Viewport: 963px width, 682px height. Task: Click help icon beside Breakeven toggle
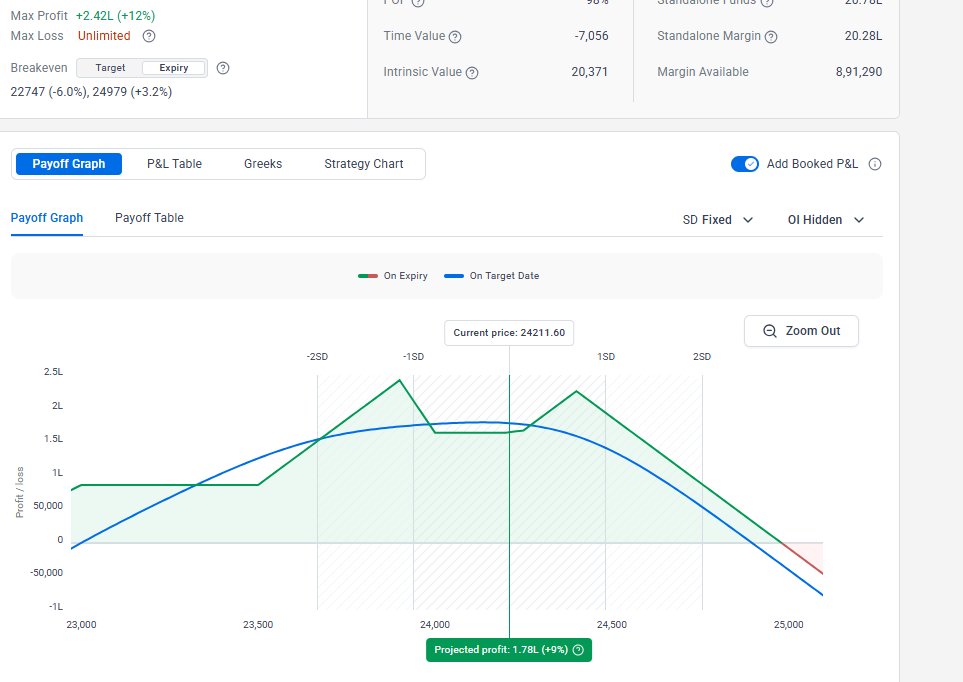[223, 68]
